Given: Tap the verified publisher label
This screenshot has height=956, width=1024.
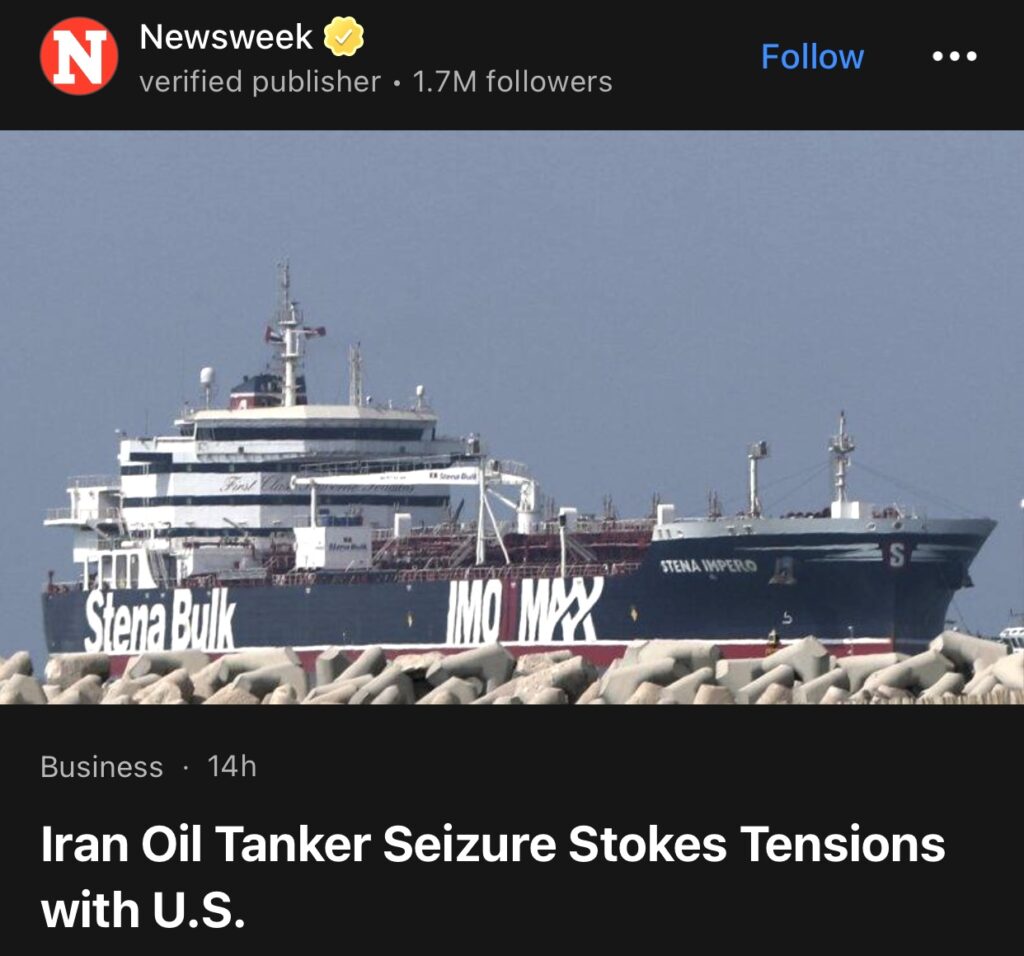Looking at the screenshot, I should (260, 82).
